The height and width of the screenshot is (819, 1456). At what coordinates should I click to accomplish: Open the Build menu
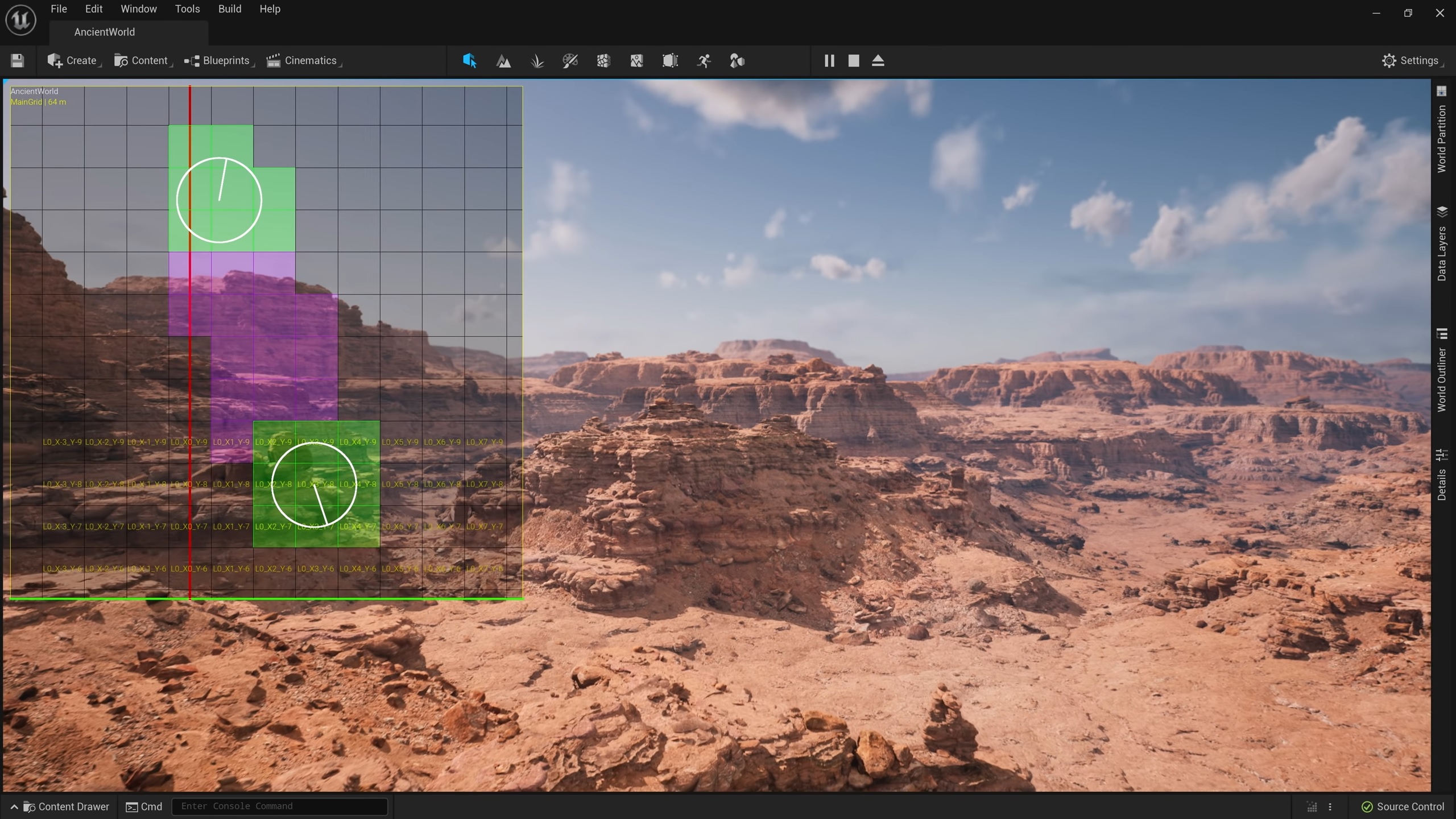click(230, 9)
